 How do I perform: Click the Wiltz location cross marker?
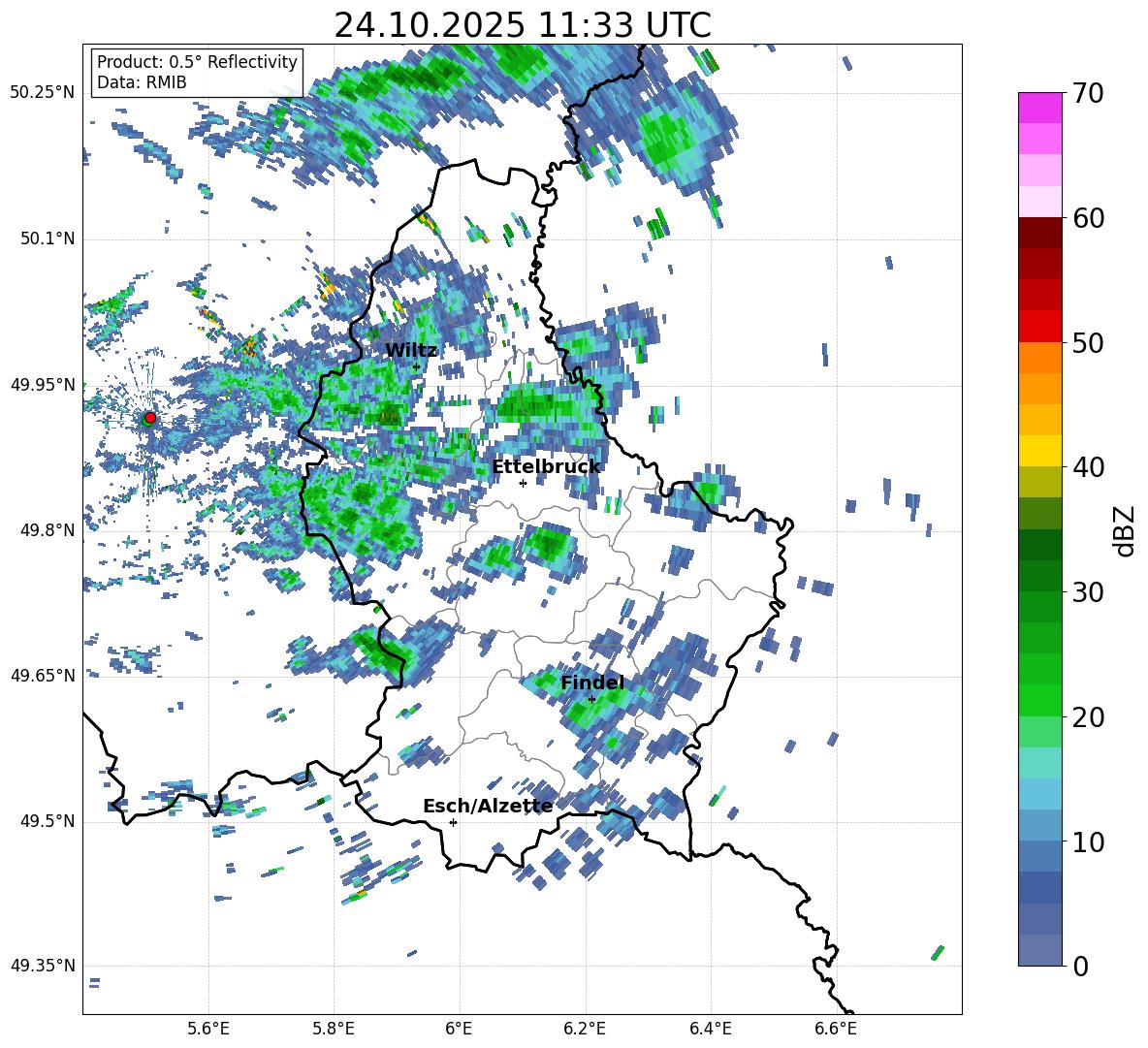coord(417,366)
